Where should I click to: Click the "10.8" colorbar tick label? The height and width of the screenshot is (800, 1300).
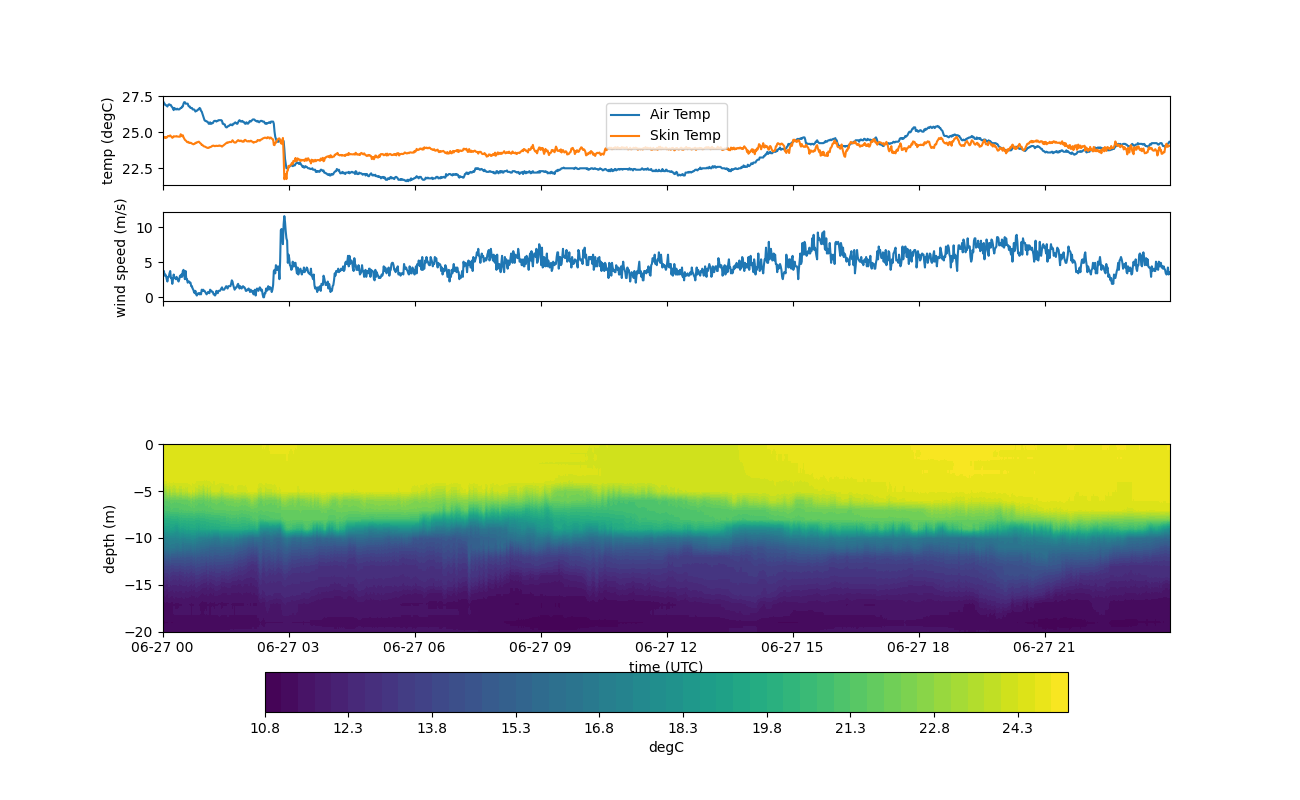click(265, 728)
